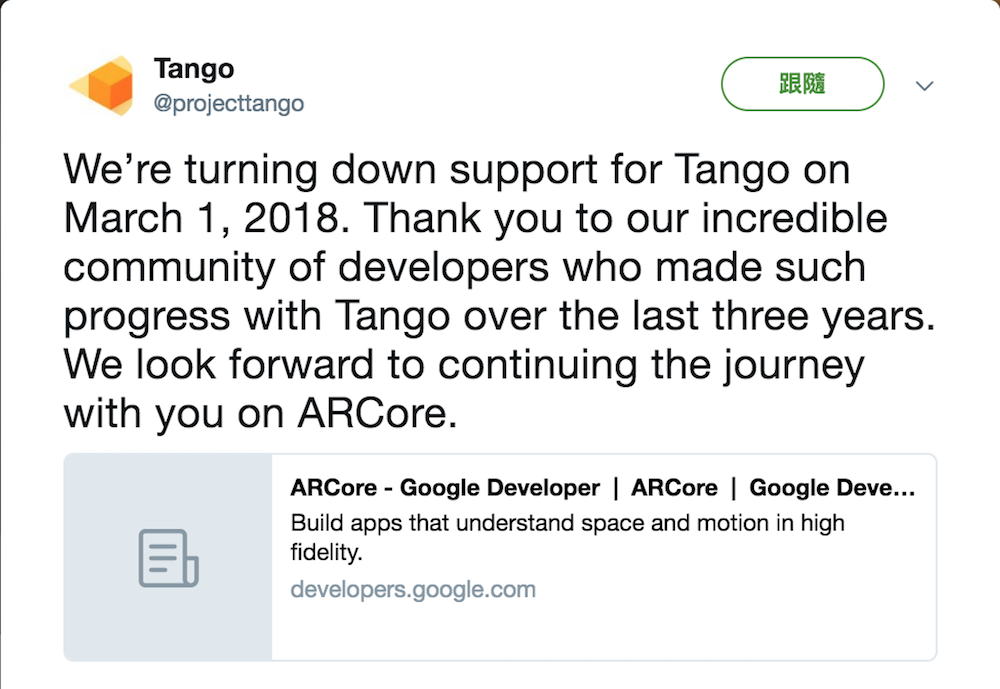
Task: Expand the tweet options chevron
Action: pos(925,86)
